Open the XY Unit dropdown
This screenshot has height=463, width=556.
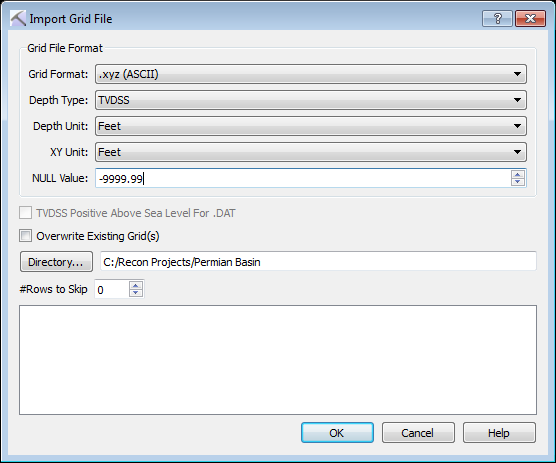tap(311, 152)
